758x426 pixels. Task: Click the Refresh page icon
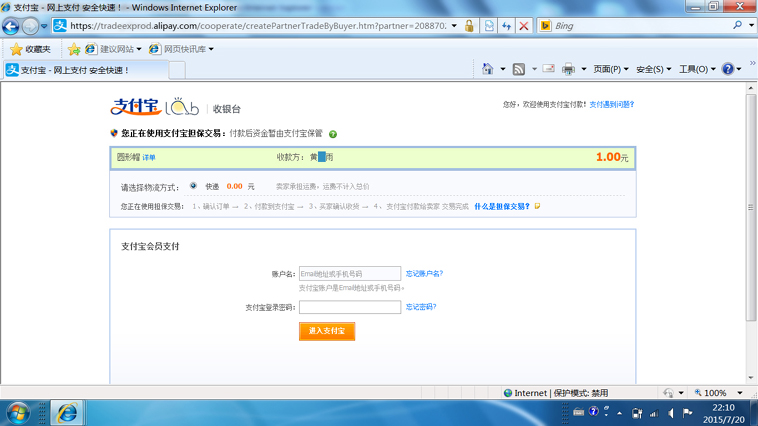[506, 26]
